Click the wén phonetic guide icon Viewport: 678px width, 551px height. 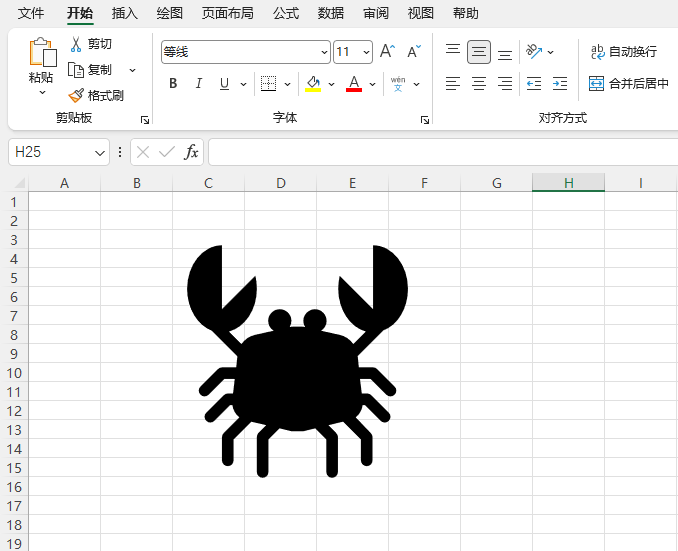coord(398,83)
